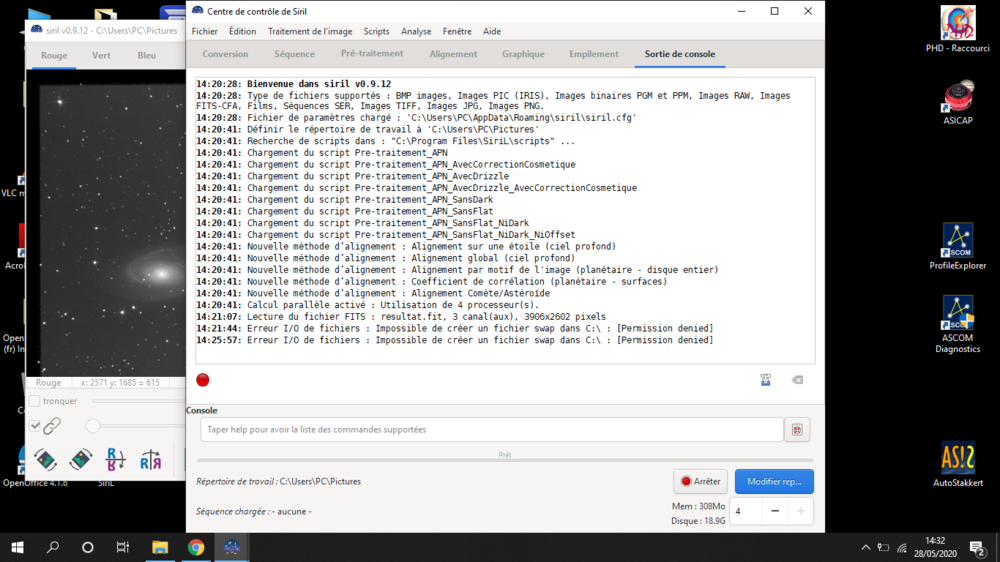Open the Analyse menu
The height and width of the screenshot is (562, 1000).
416,31
